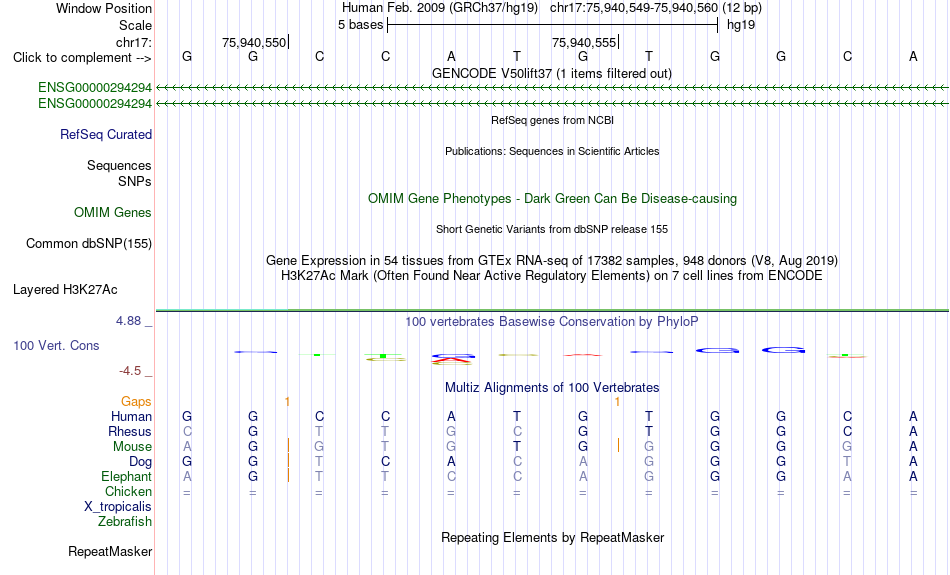The height and width of the screenshot is (575, 950).
Task: Open the 'RepeatMasker' track label
Action: [110, 551]
